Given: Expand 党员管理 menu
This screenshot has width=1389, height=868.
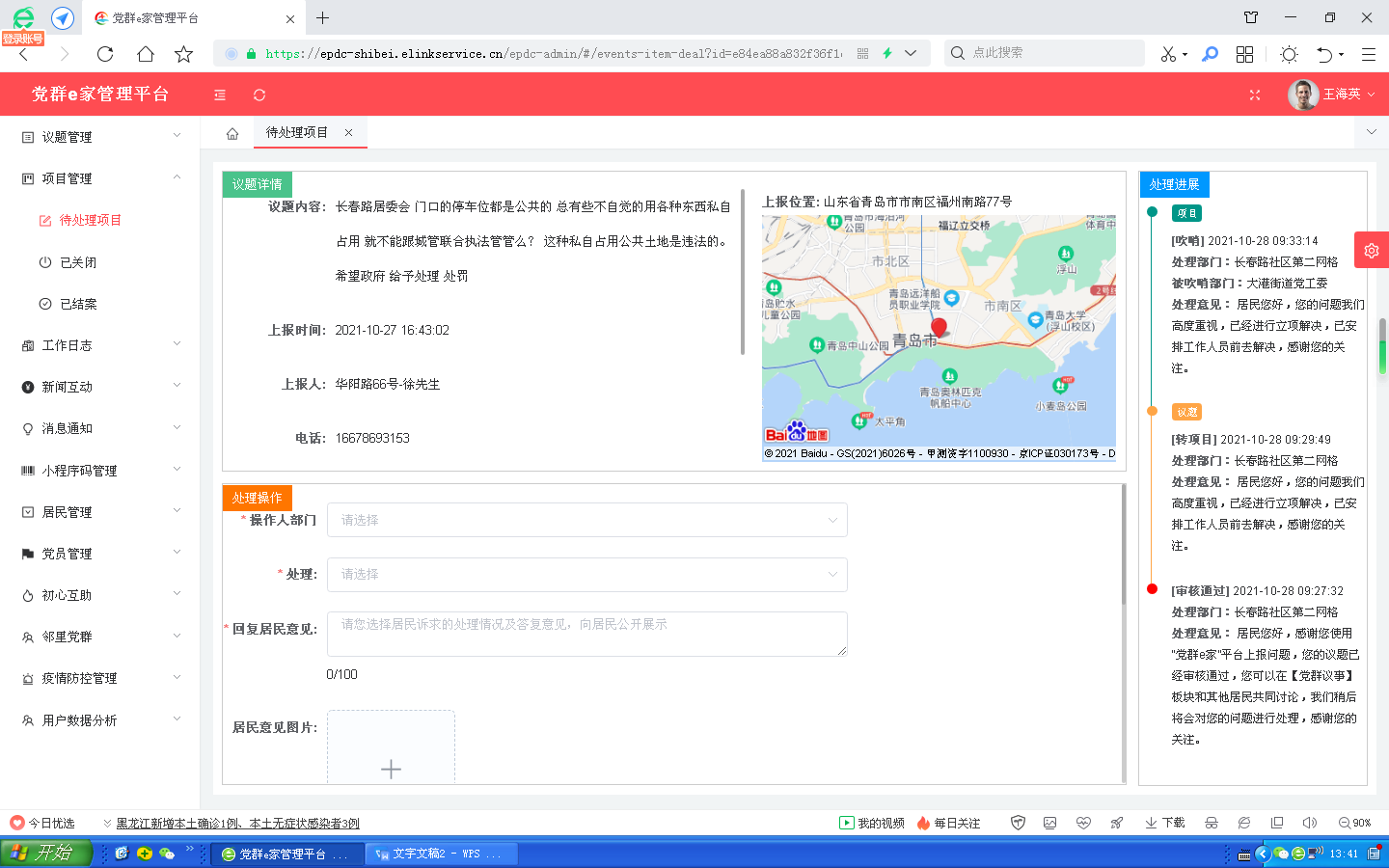Looking at the screenshot, I should coord(100,554).
